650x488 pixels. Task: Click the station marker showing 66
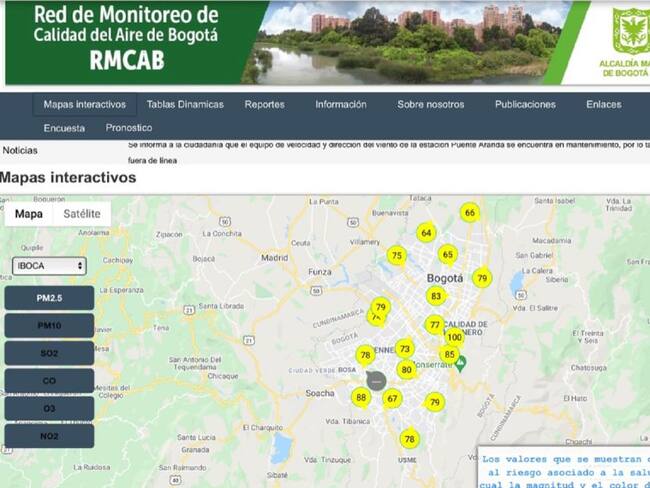coord(470,213)
